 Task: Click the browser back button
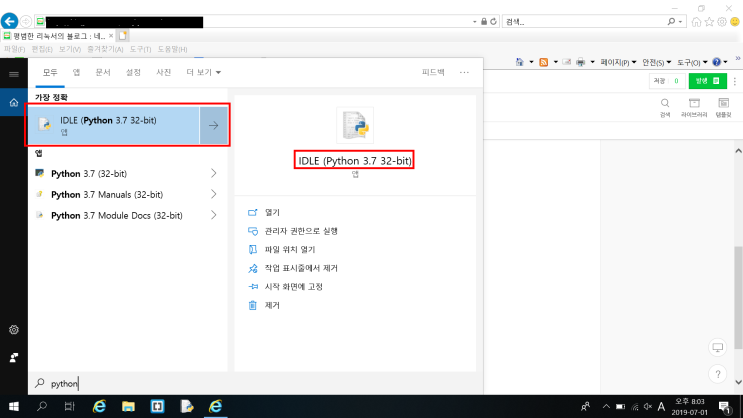(9, 21)
